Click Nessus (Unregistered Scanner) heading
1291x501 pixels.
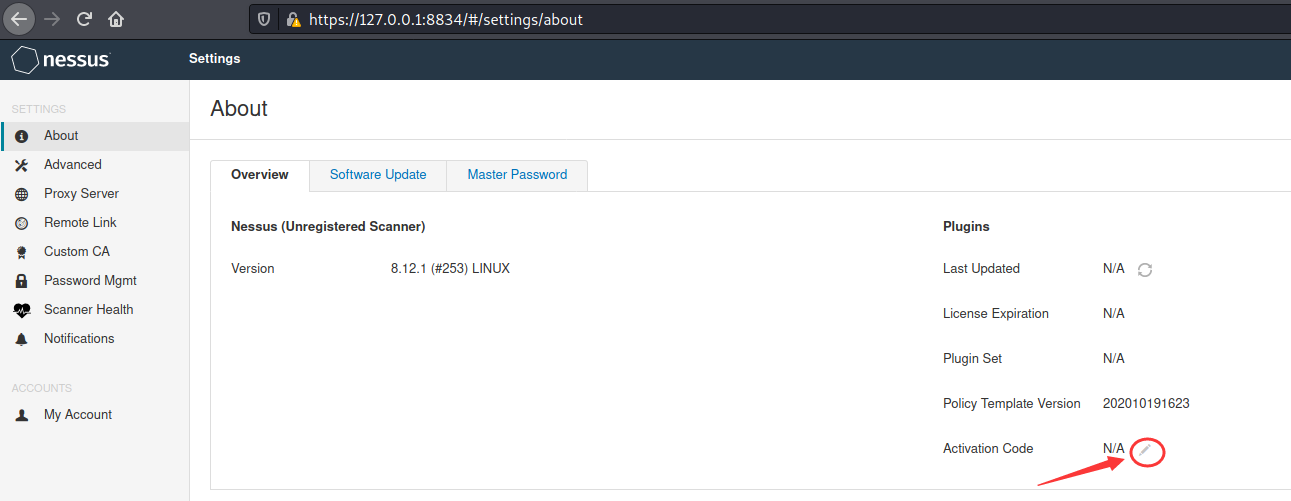tap(328, 227)
